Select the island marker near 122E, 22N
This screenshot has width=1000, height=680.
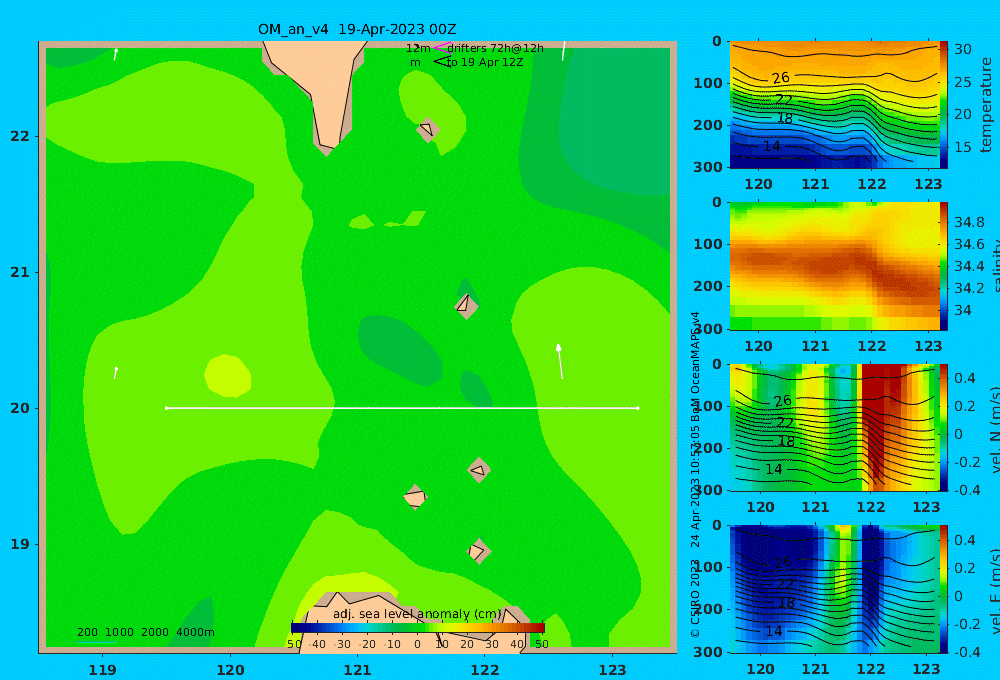pos(427,130)
